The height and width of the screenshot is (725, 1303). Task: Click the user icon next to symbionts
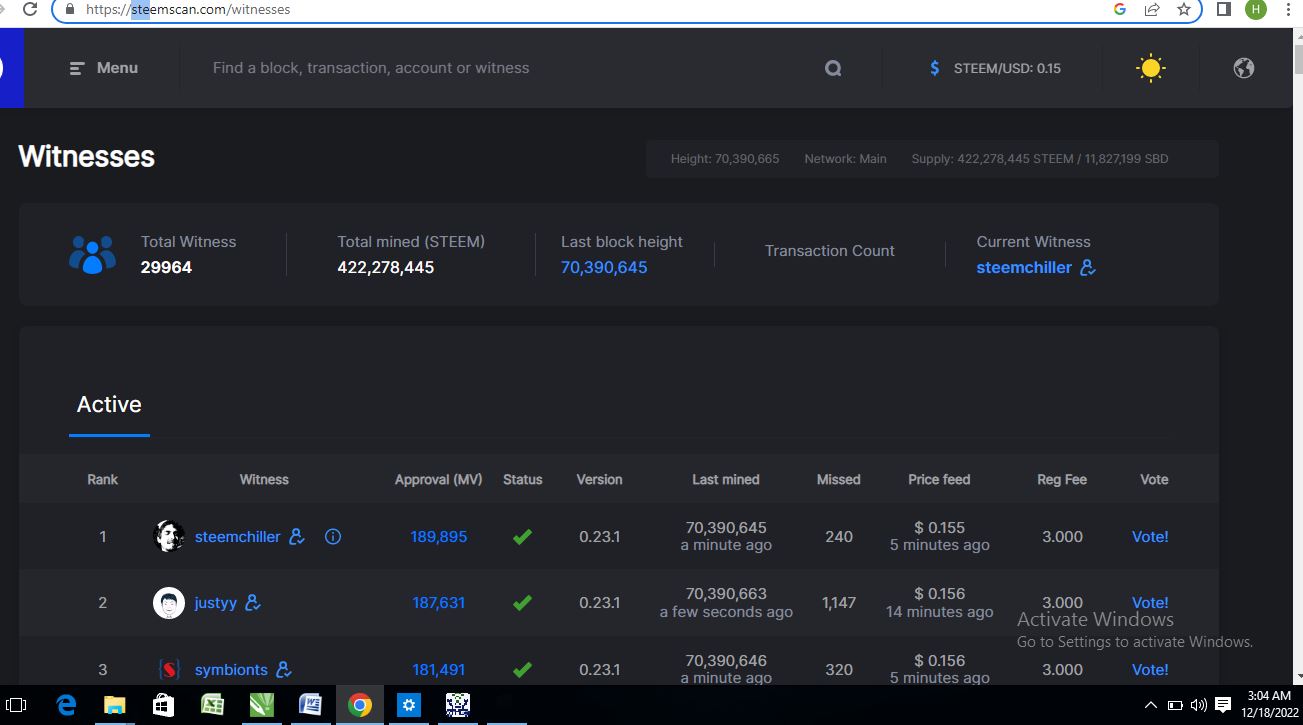284,669
